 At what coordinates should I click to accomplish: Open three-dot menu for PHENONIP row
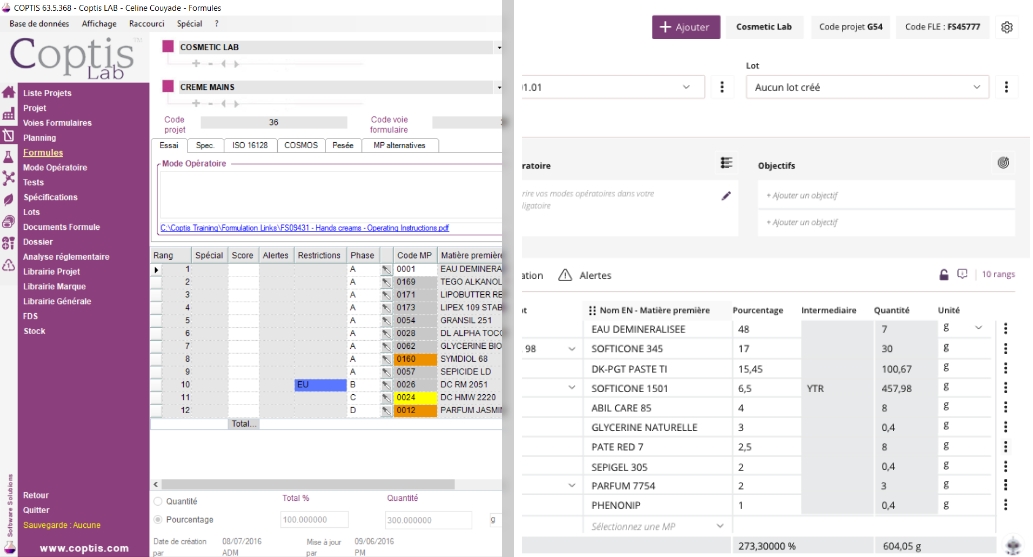point(1005,505)
